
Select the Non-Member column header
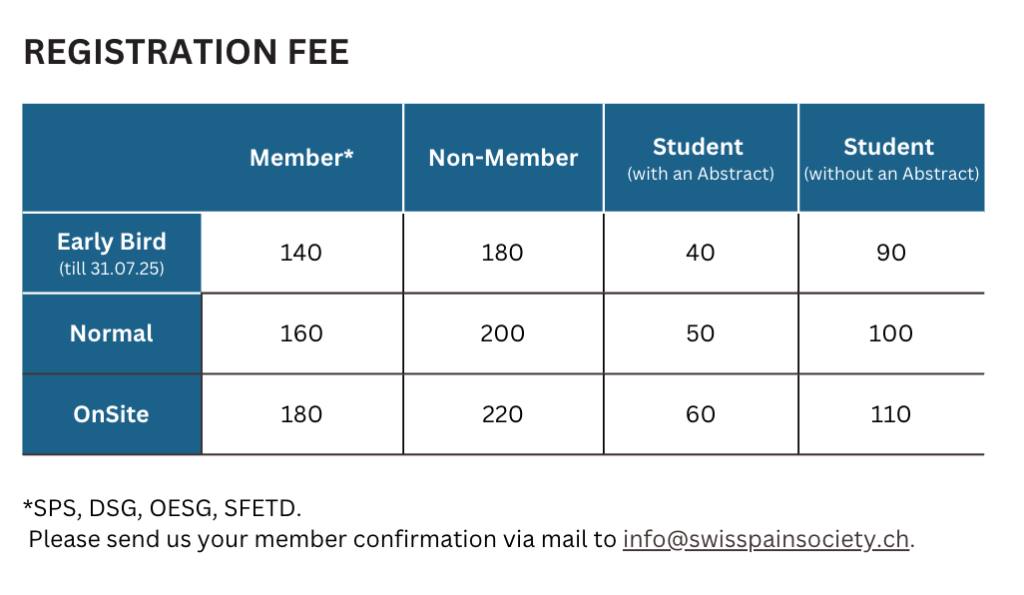click(503, 158)
